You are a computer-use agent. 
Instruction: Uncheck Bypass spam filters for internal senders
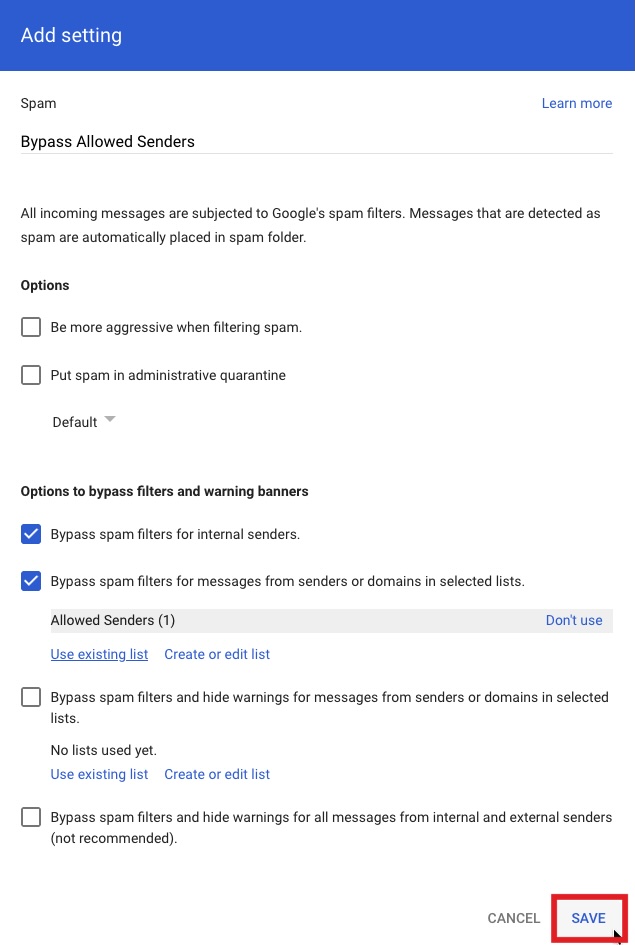pos(31,534)
